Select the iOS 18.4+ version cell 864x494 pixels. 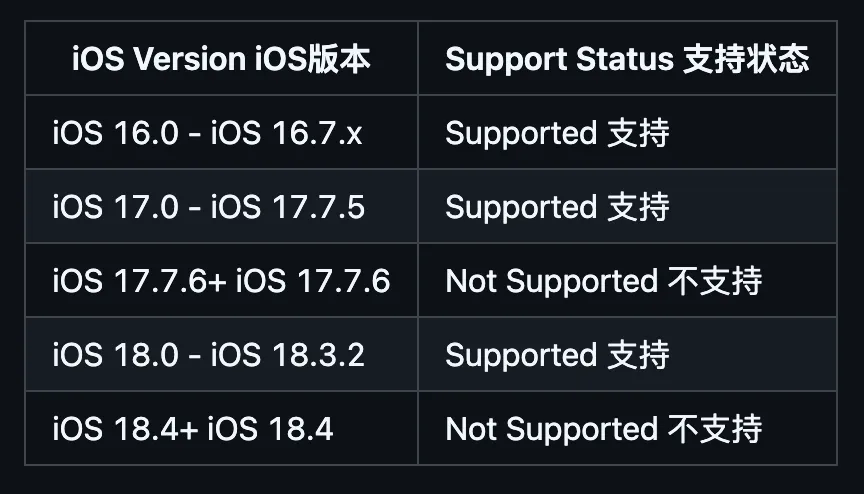193,429
